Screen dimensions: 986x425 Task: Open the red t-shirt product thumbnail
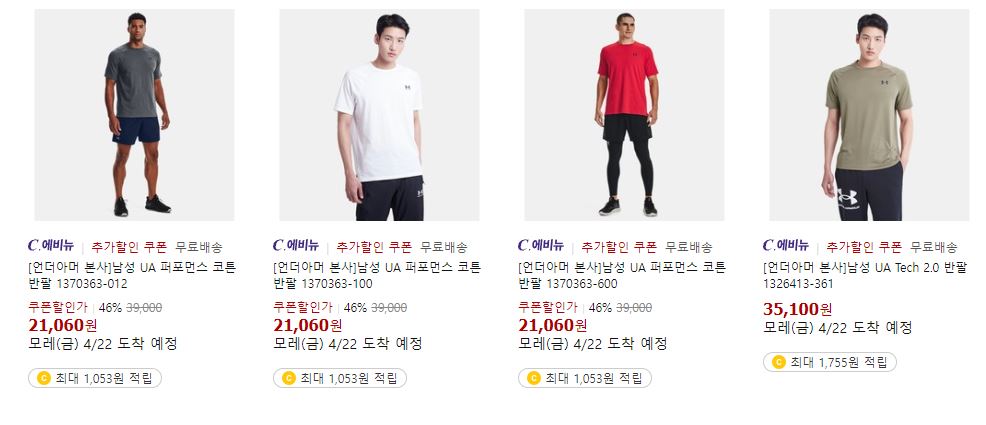(624, 114)
